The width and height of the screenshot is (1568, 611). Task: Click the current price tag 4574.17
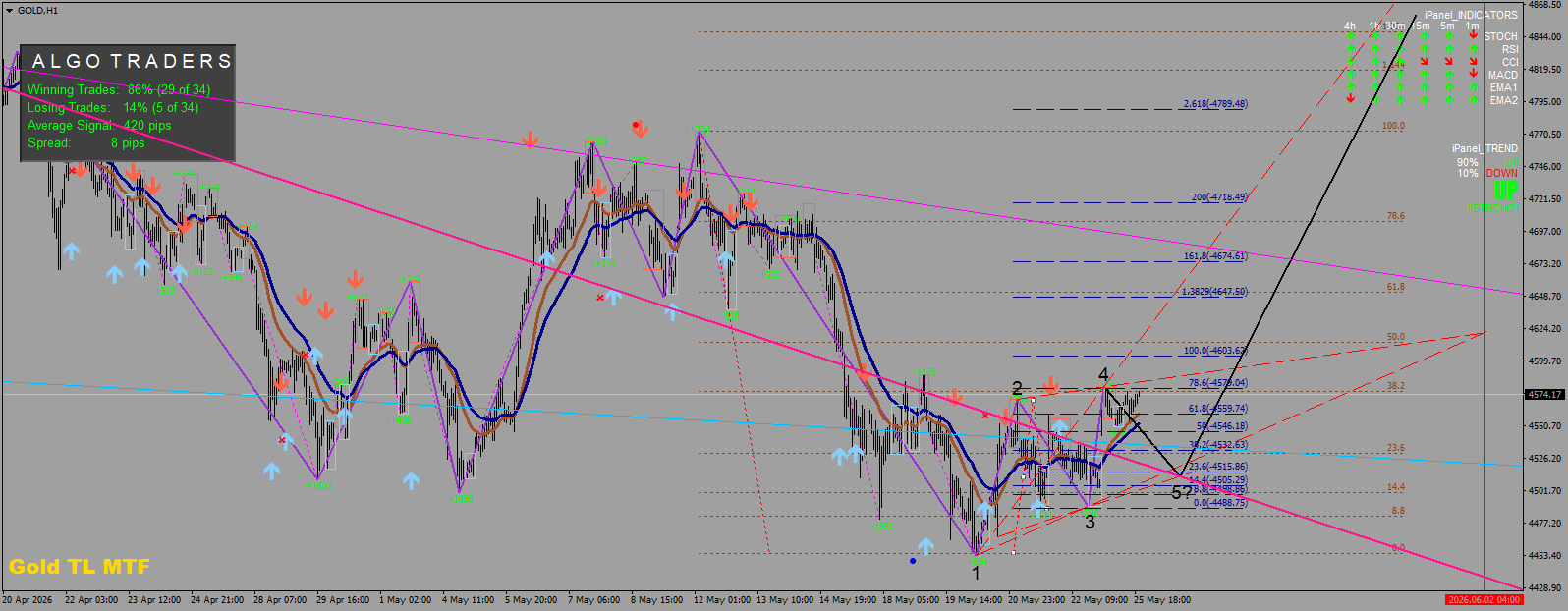pos(1544,395)
